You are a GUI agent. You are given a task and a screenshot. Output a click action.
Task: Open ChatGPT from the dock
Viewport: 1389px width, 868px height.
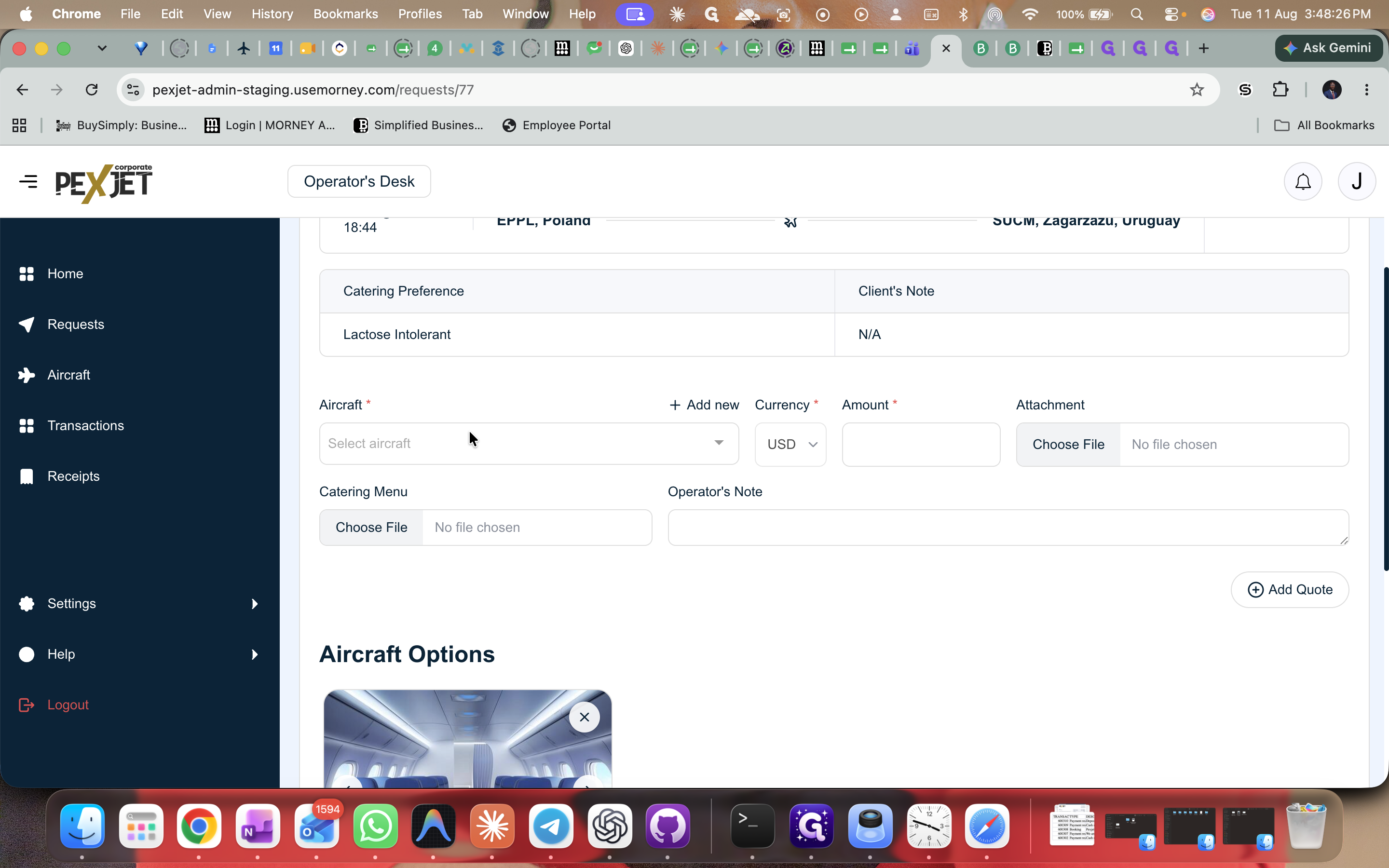coord(610,826)
